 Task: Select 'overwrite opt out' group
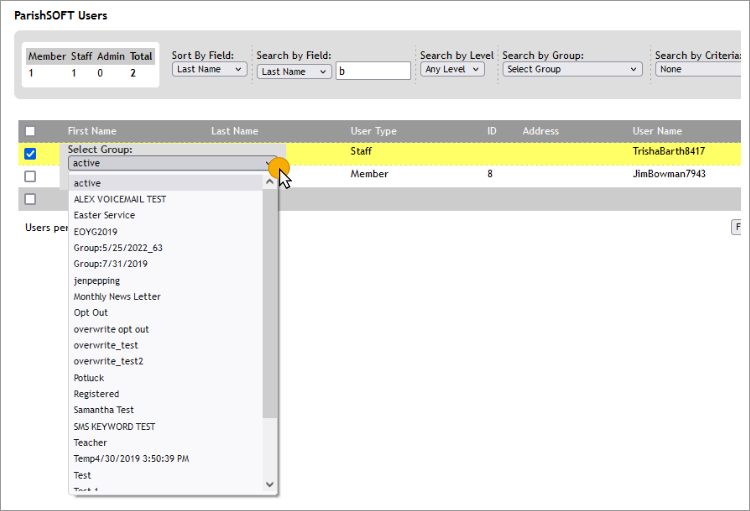point(165,330)
